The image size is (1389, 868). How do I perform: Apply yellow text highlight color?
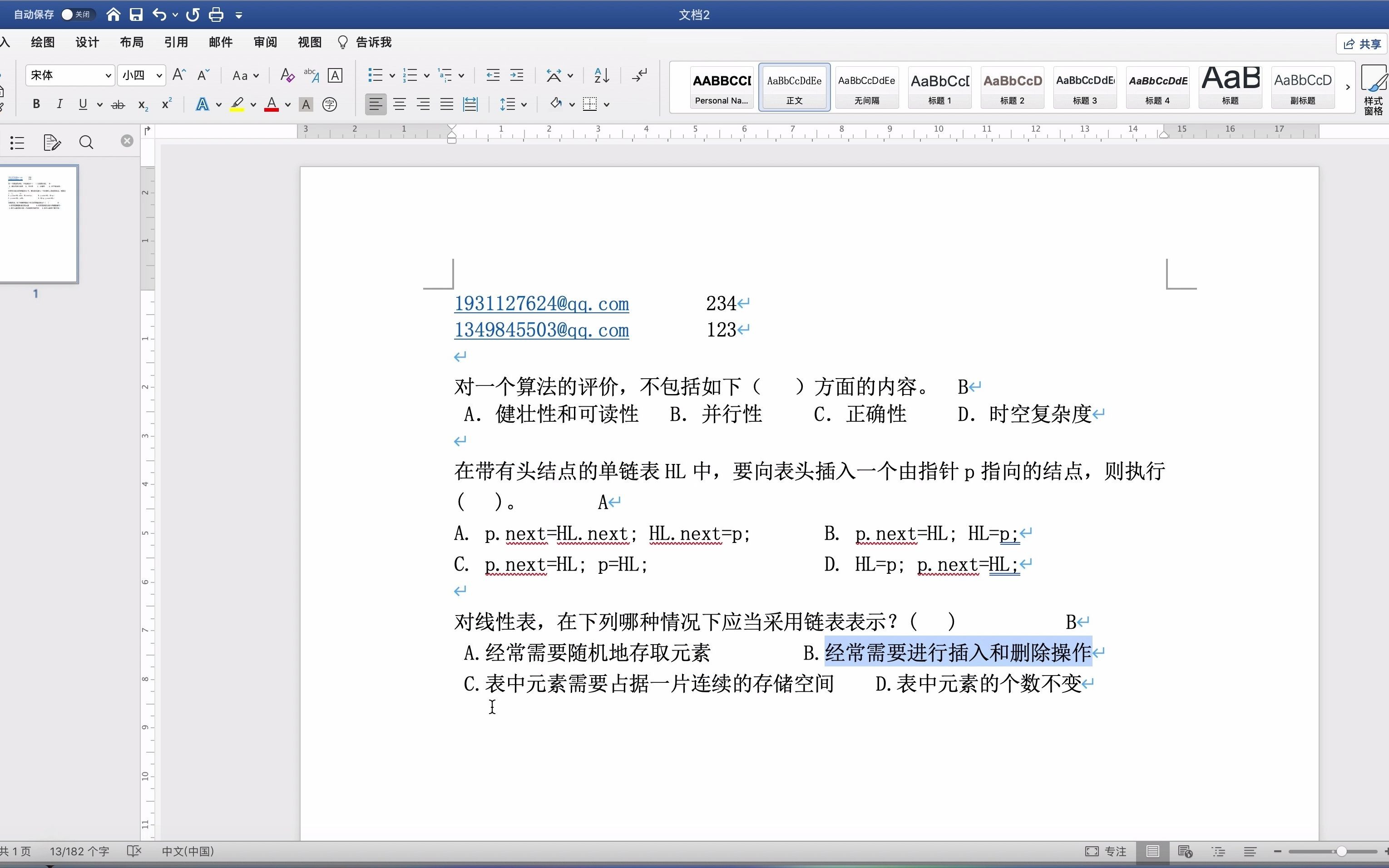237,104
